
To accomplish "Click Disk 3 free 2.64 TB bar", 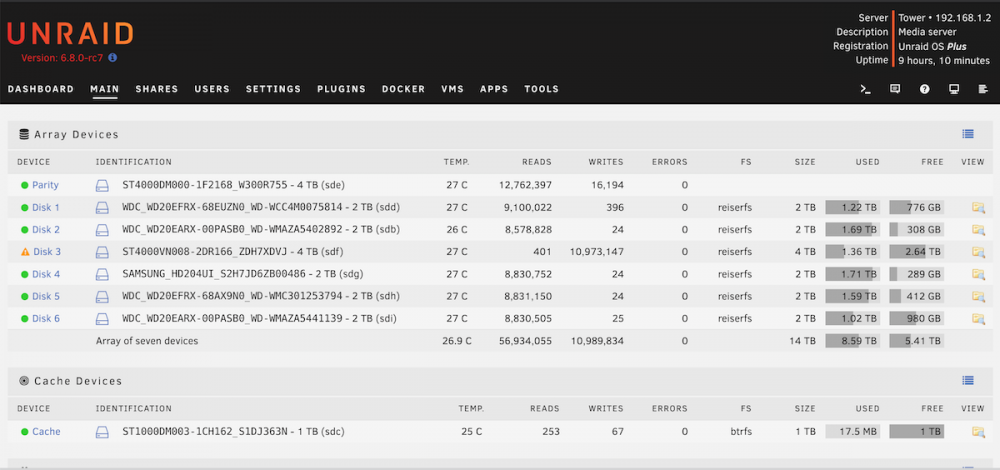I will coord(916,252).
